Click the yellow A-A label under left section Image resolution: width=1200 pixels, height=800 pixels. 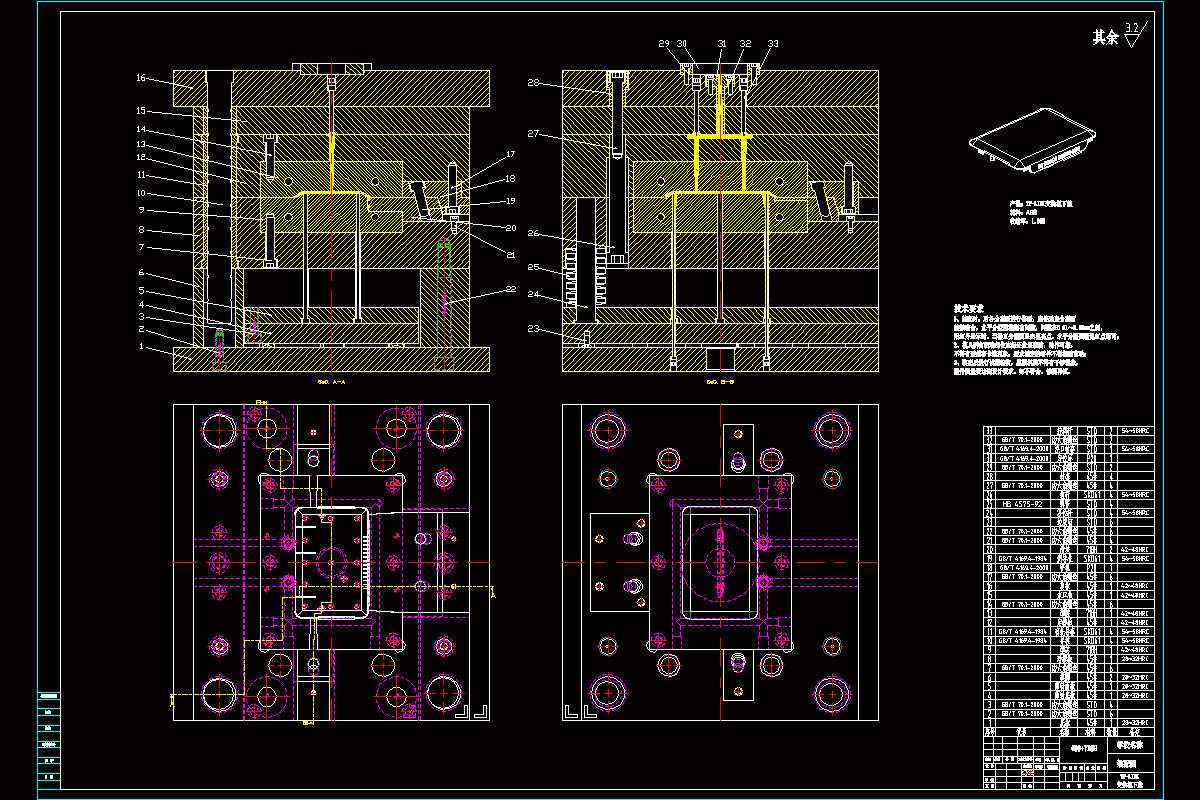(330, 382)
